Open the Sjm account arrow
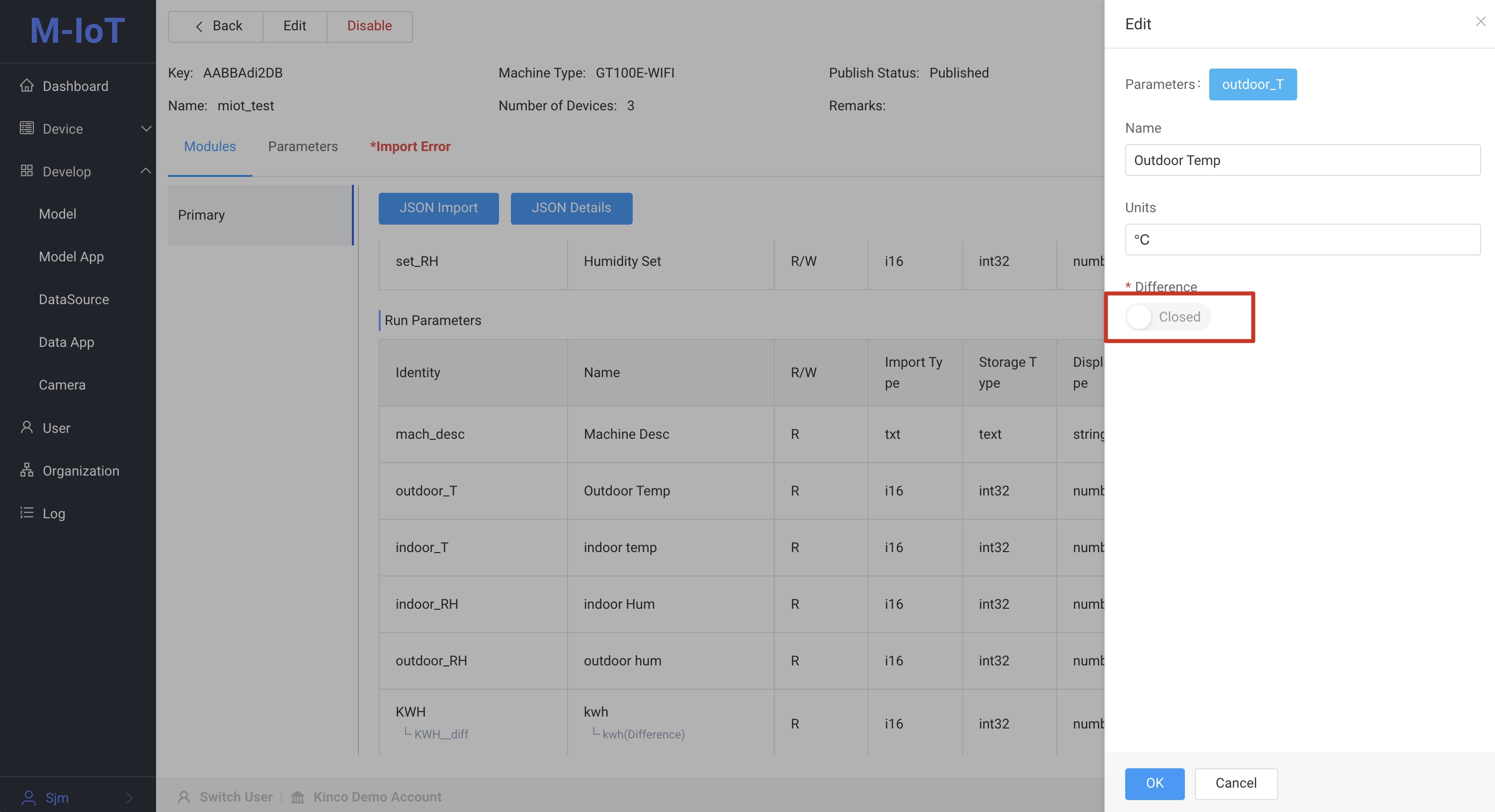Viewport: 1495px width, 812px height. point(129,798)
